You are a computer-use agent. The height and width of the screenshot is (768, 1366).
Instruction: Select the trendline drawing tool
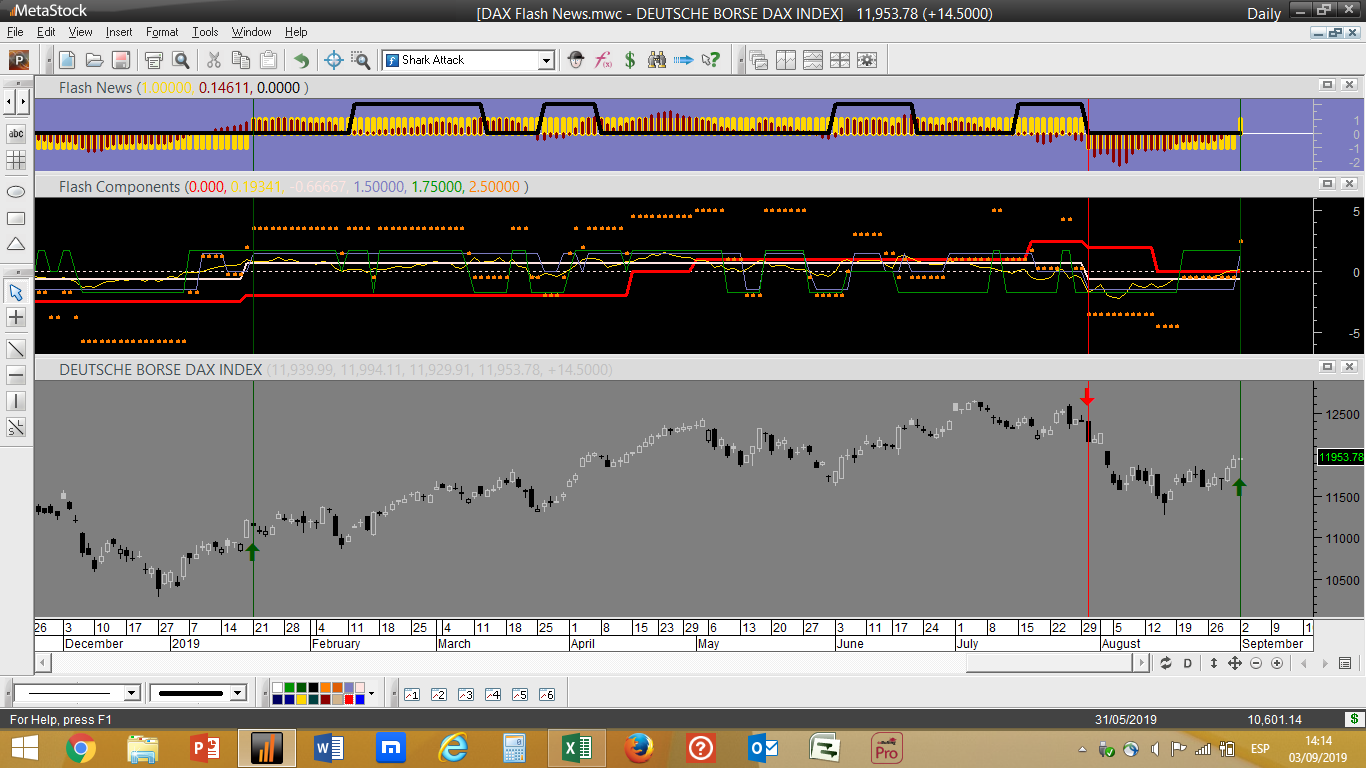(16, 349)
